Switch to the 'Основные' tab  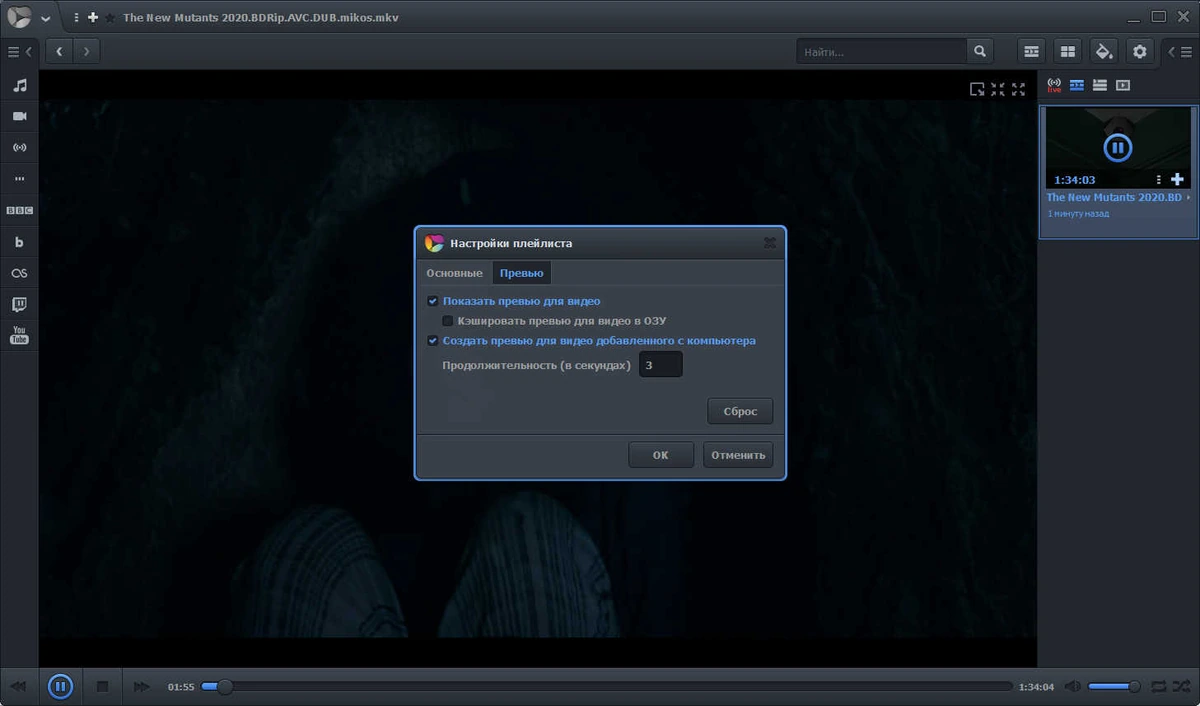pos(454,273)
